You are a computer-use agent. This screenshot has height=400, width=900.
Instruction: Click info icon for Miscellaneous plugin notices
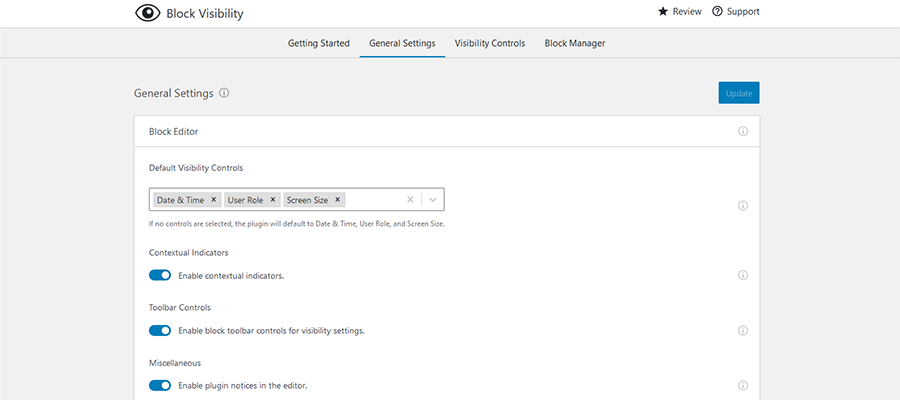point(743,385)
